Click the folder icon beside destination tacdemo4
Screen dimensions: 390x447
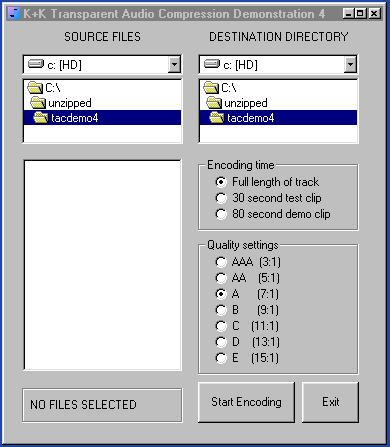pos(217,118)
